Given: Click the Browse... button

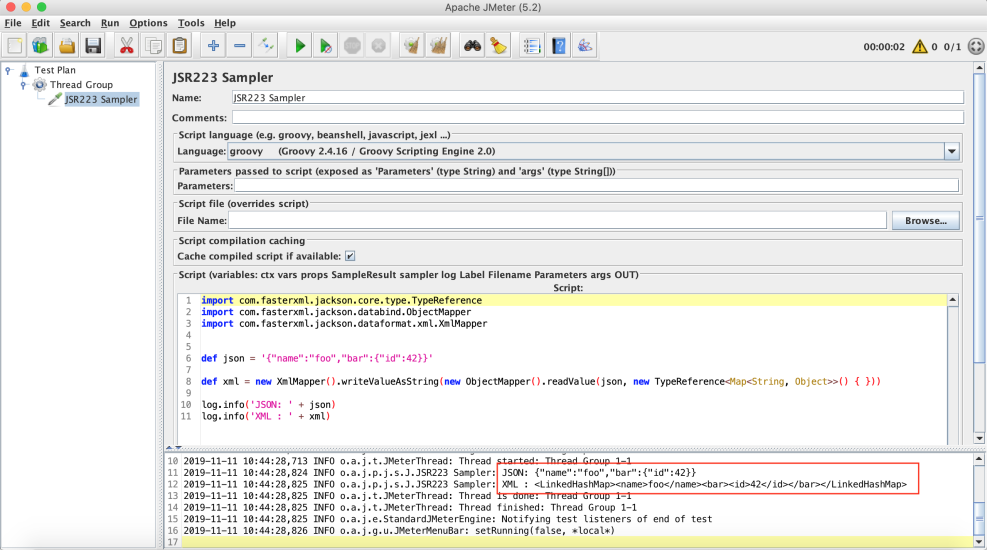Looking at the screenshot, I should point(925,220).
